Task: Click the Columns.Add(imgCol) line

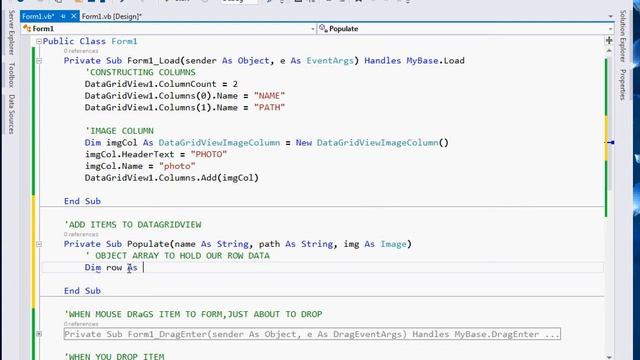Action: [172, 178]
